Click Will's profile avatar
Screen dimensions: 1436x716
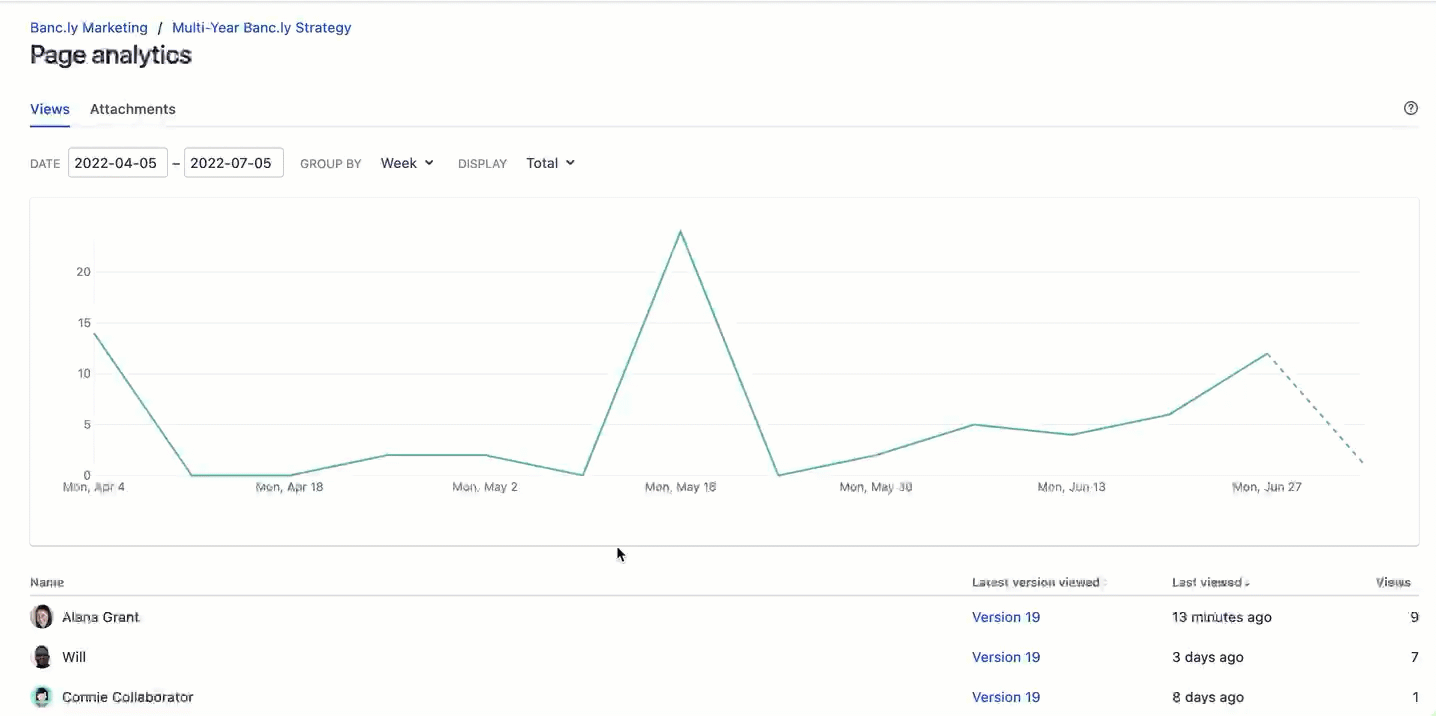(41, 657)
